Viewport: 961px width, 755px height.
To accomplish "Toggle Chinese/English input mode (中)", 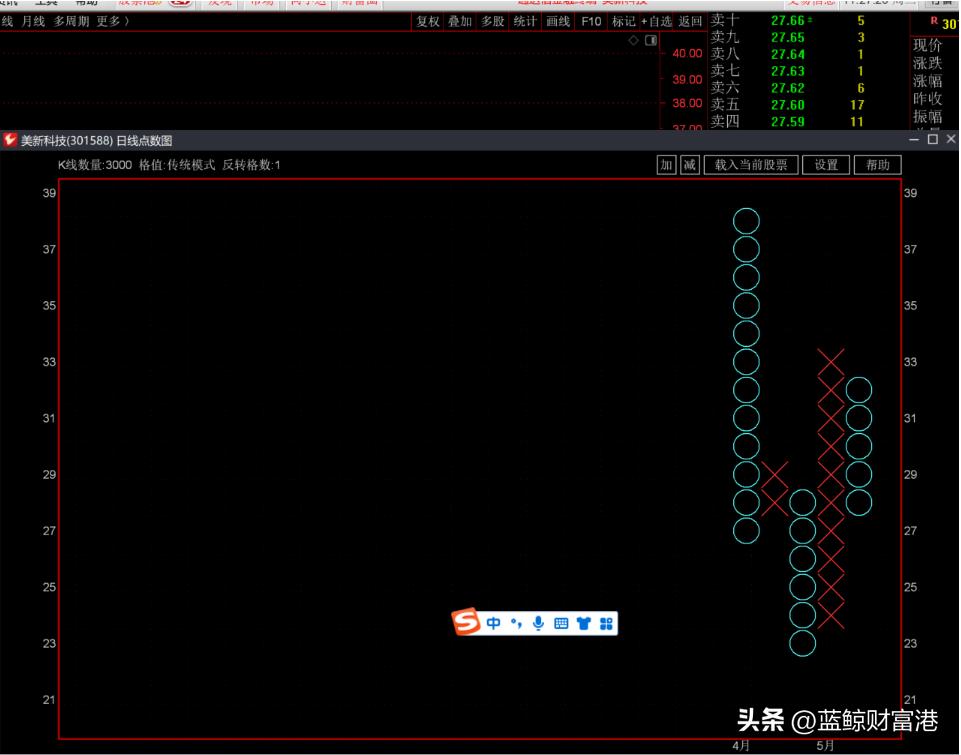I will 494,623.
